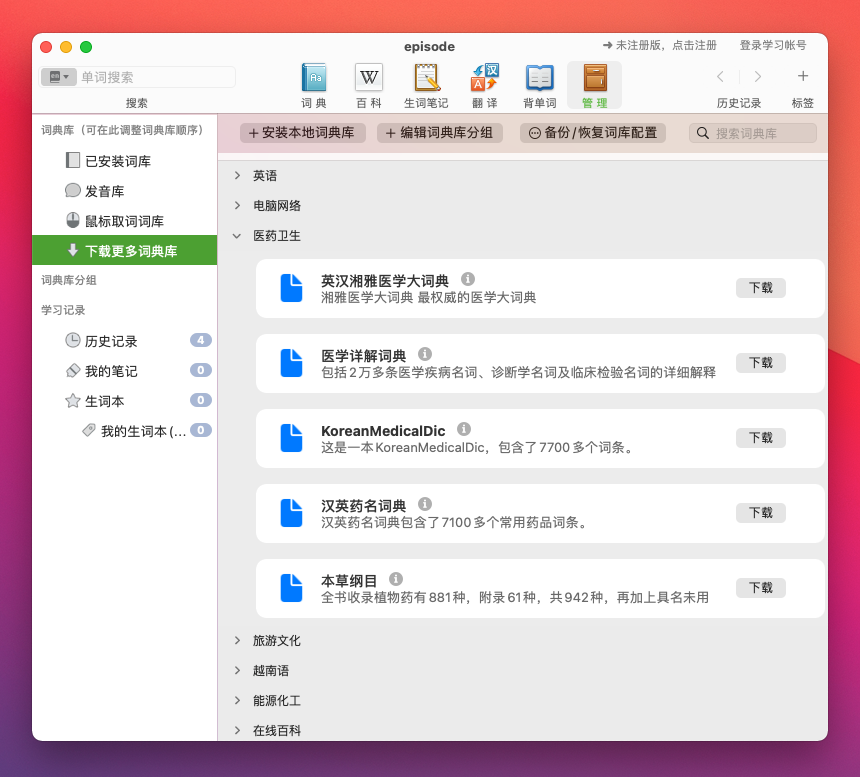860x777 pixels.
Task: Collapse the 医药卫生 category
Action: point(236,237)
